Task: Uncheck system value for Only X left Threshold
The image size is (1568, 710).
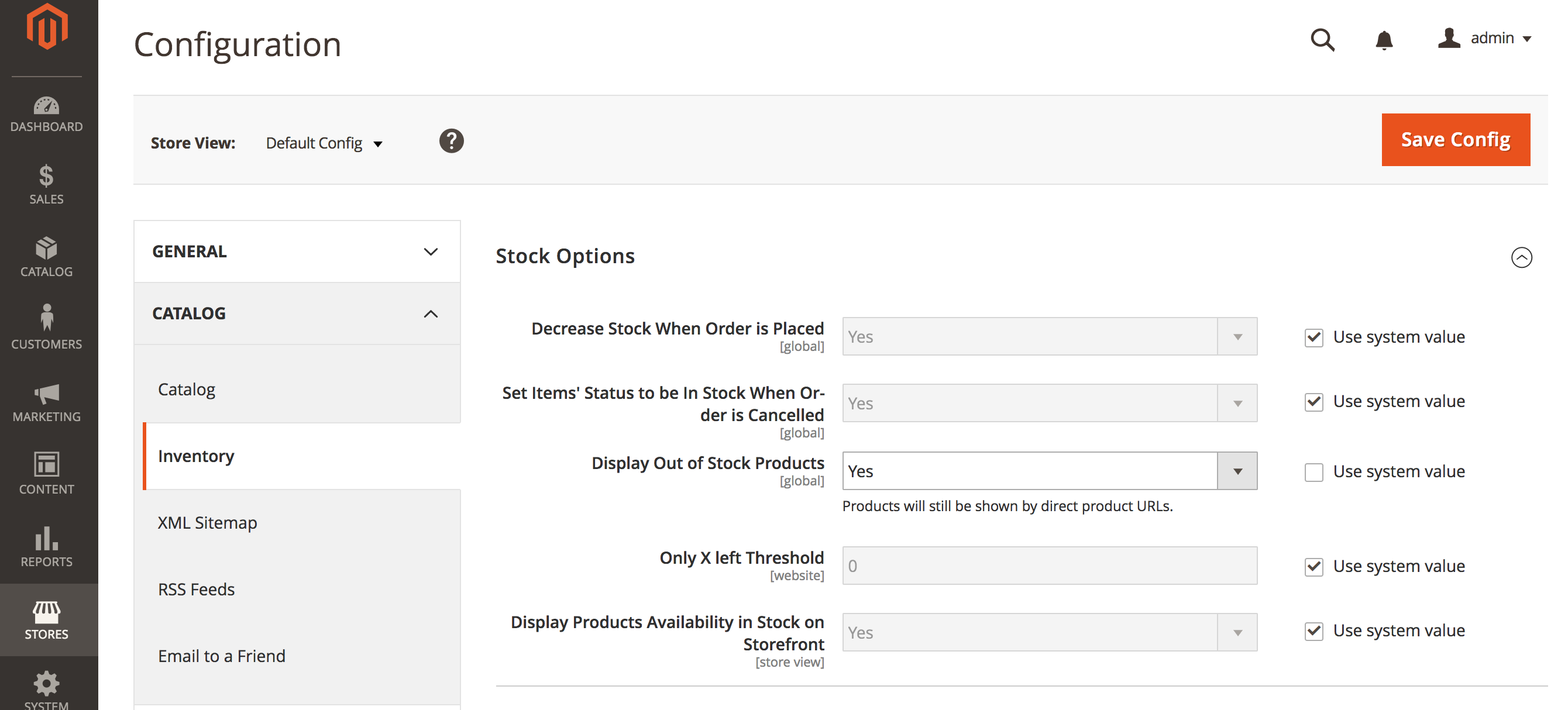Action: click(x=1313, y=567)
